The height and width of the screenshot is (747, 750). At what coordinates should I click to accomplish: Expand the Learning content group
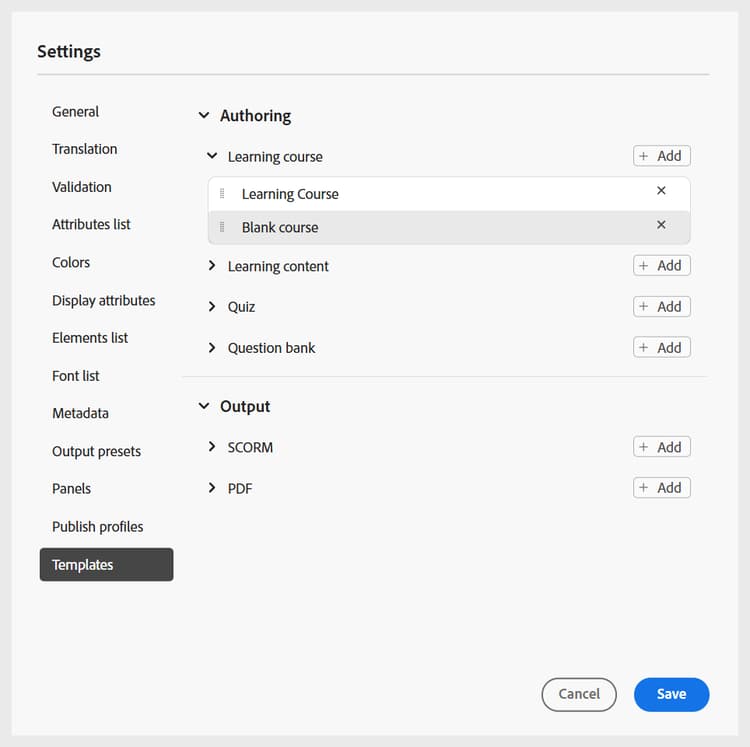212,266
